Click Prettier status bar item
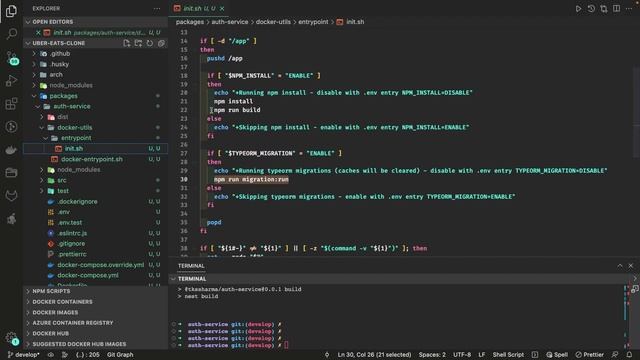 (589, 355)
